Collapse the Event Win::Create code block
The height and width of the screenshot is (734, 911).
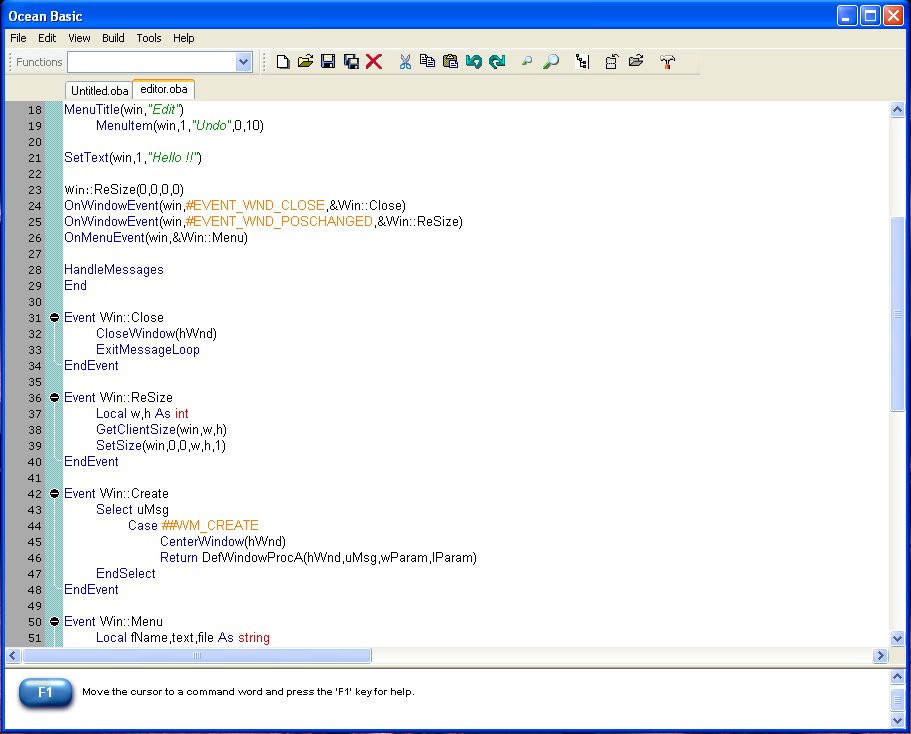pyautogui.click(x=55, y=493)
